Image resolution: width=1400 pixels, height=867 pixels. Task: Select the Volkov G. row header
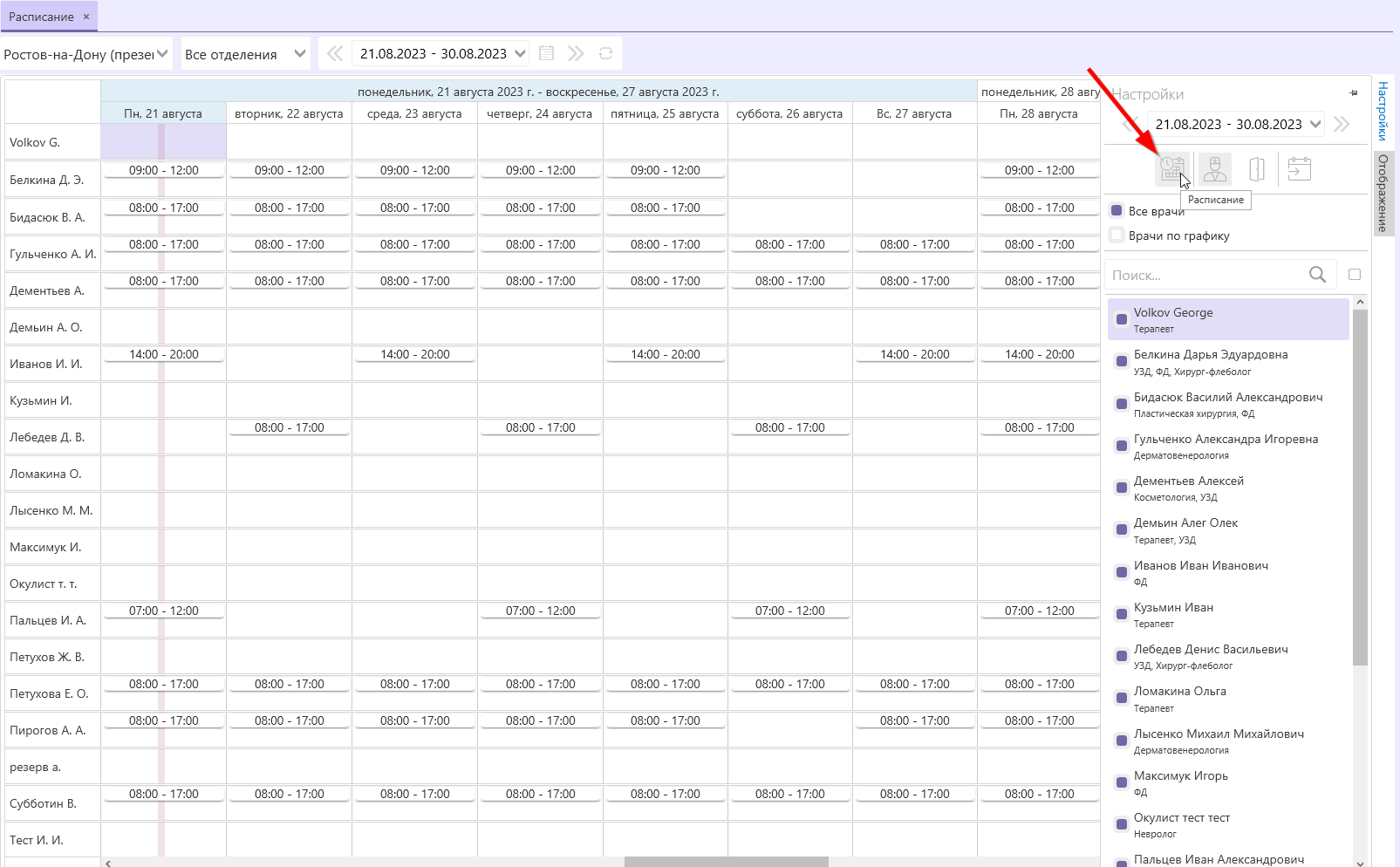[52, 142]
